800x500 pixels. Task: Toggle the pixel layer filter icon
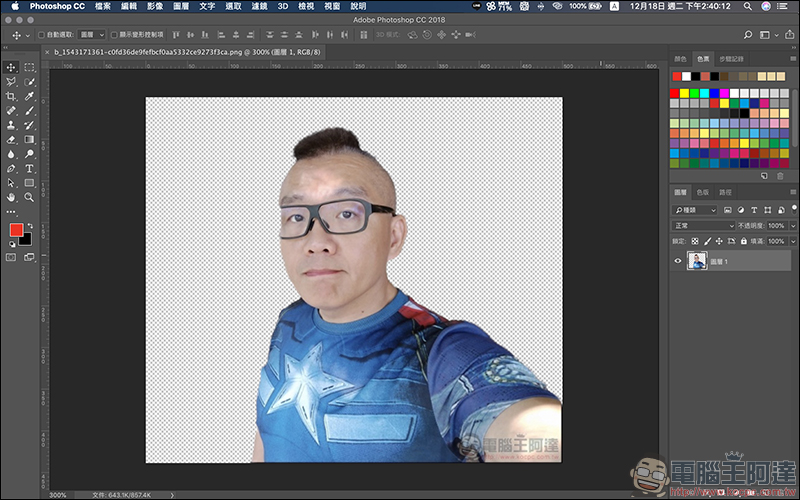tap(728, 210)
